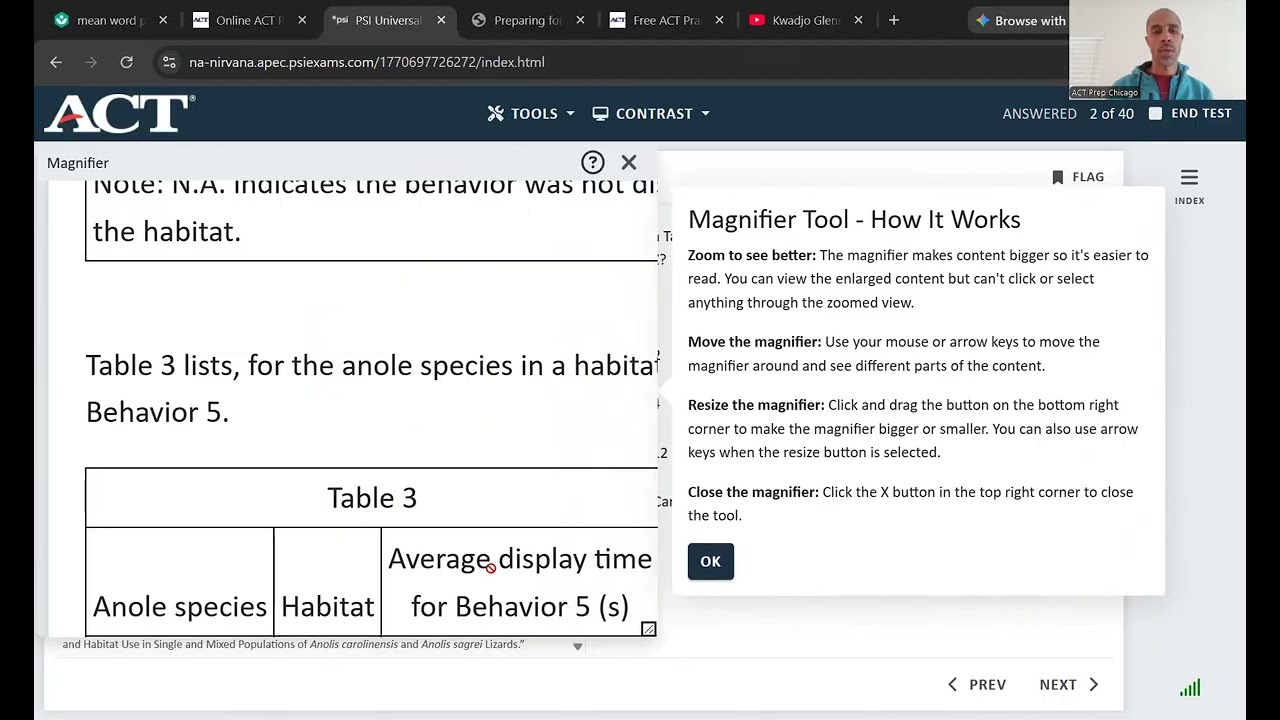Go to the Prev question
The width and height of the screenshot is (1280, 720).
pyautogui.click(x=977, y=685)
